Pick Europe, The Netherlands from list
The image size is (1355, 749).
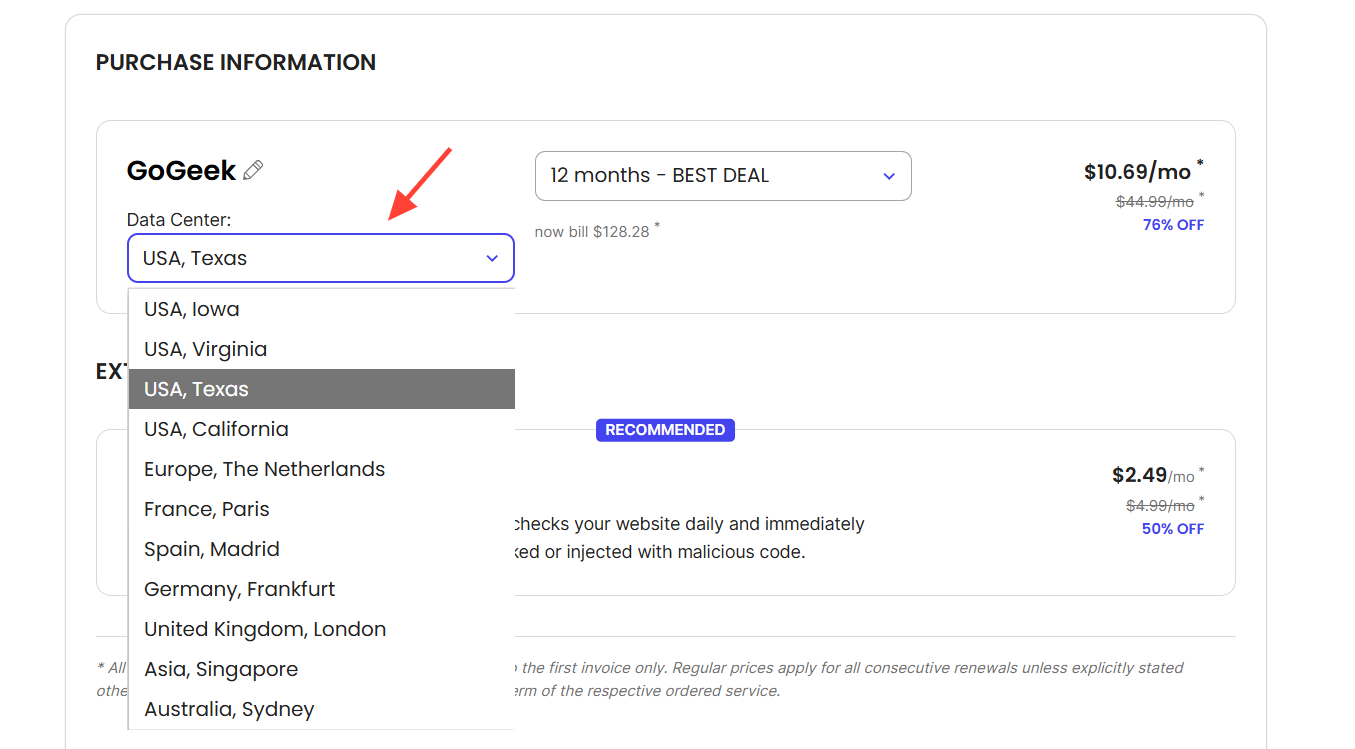click(x=321, y=469)
